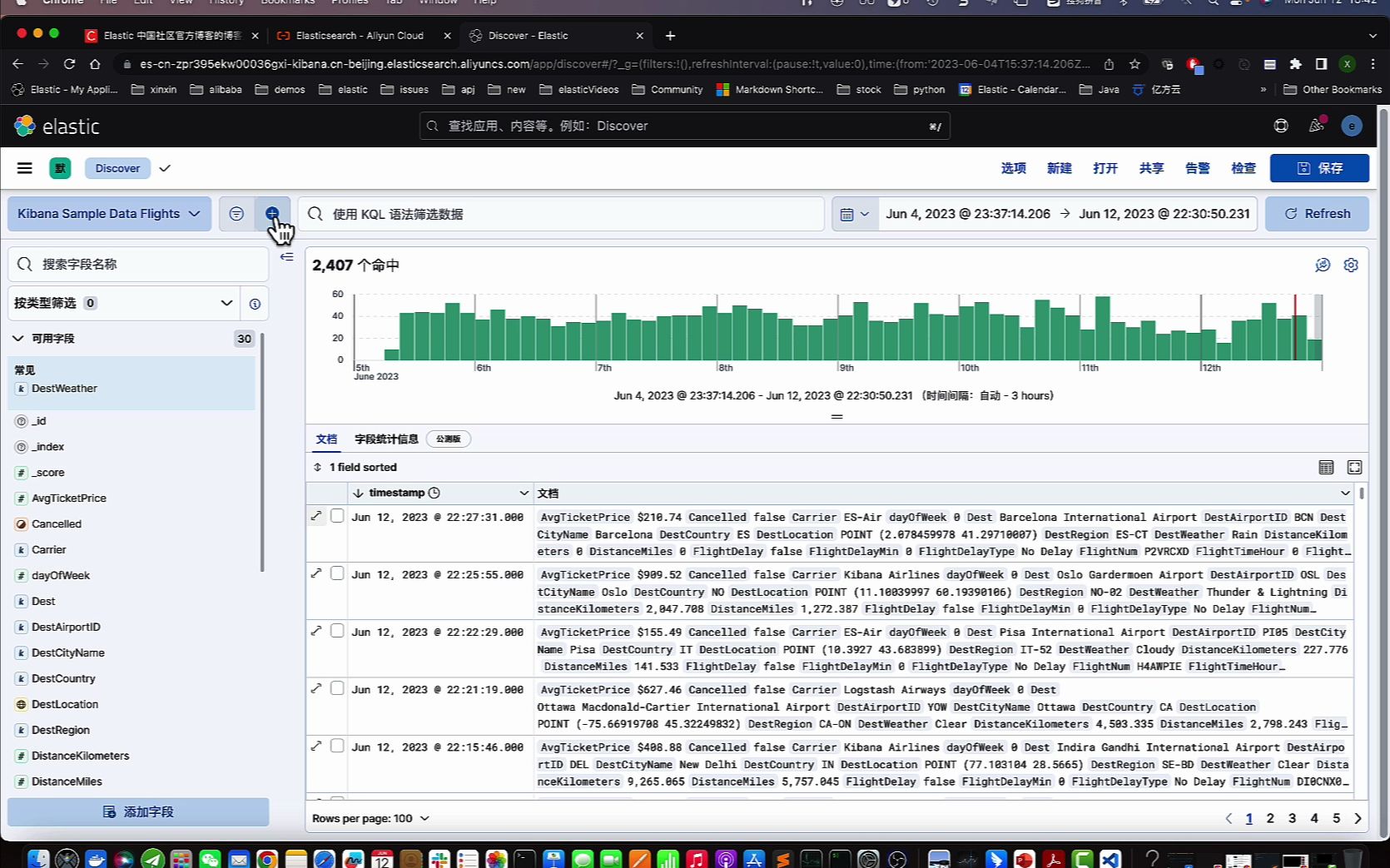Click the red current-time marker in histogram
Viewport: 1390px width, 868px height.
coord(1295,327)
